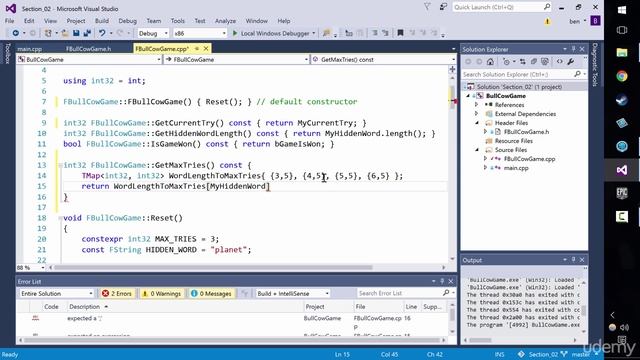This screenshot has width=640, height=360.
Task: Click Sync with Active Document icon
Action: pyautogui.click(x=522, y=62)
